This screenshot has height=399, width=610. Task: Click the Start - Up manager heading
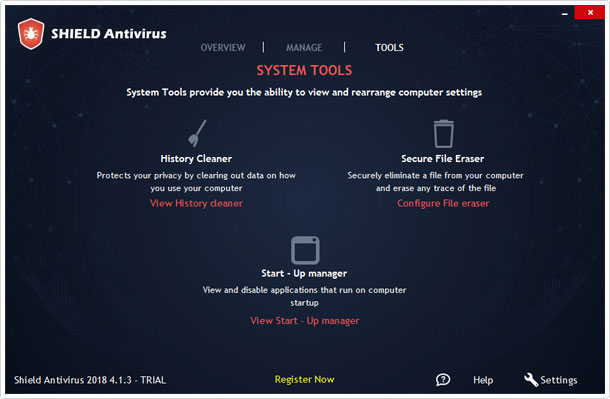(x=304, y=273)
